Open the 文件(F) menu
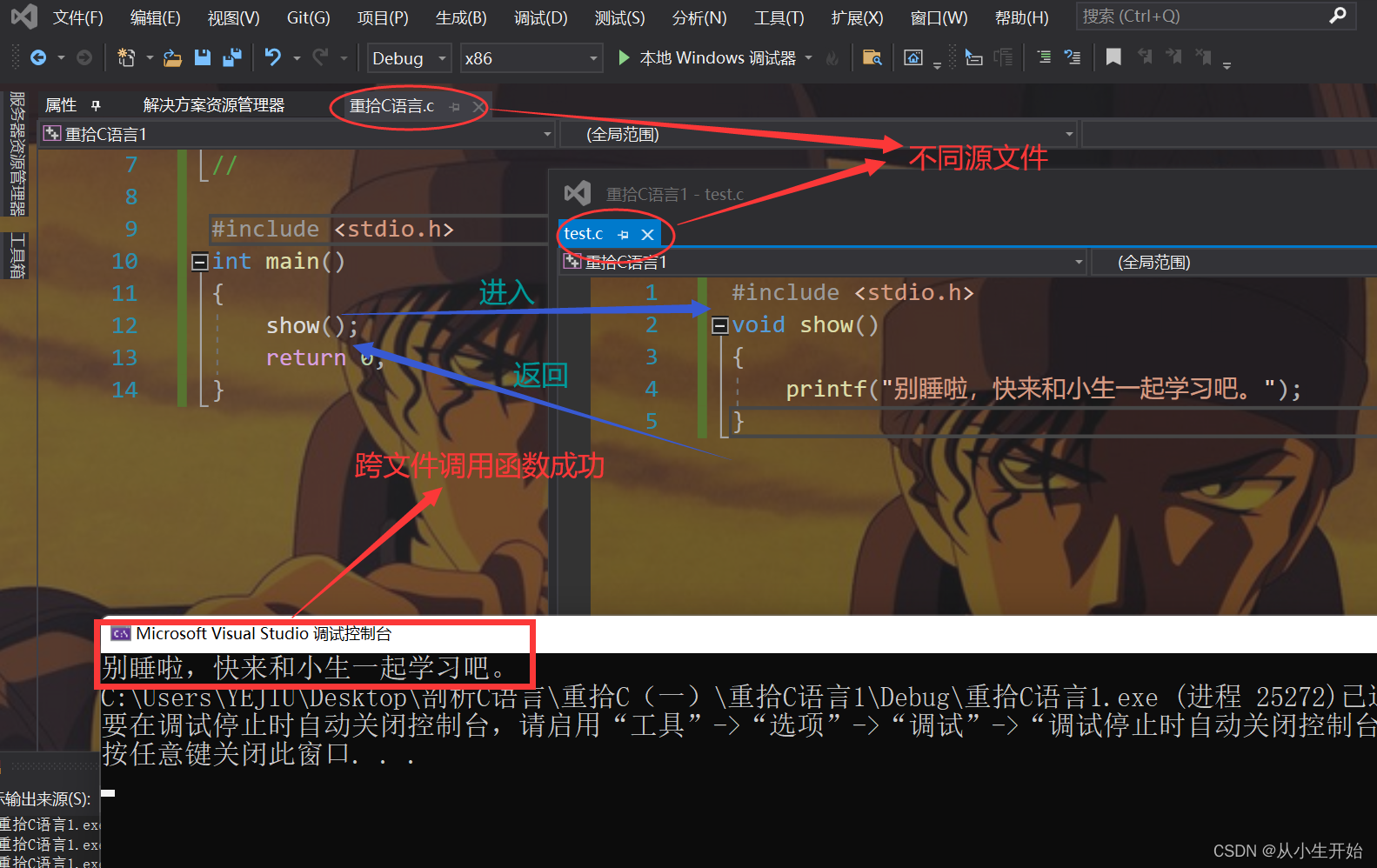 click(x=77, y=17)
